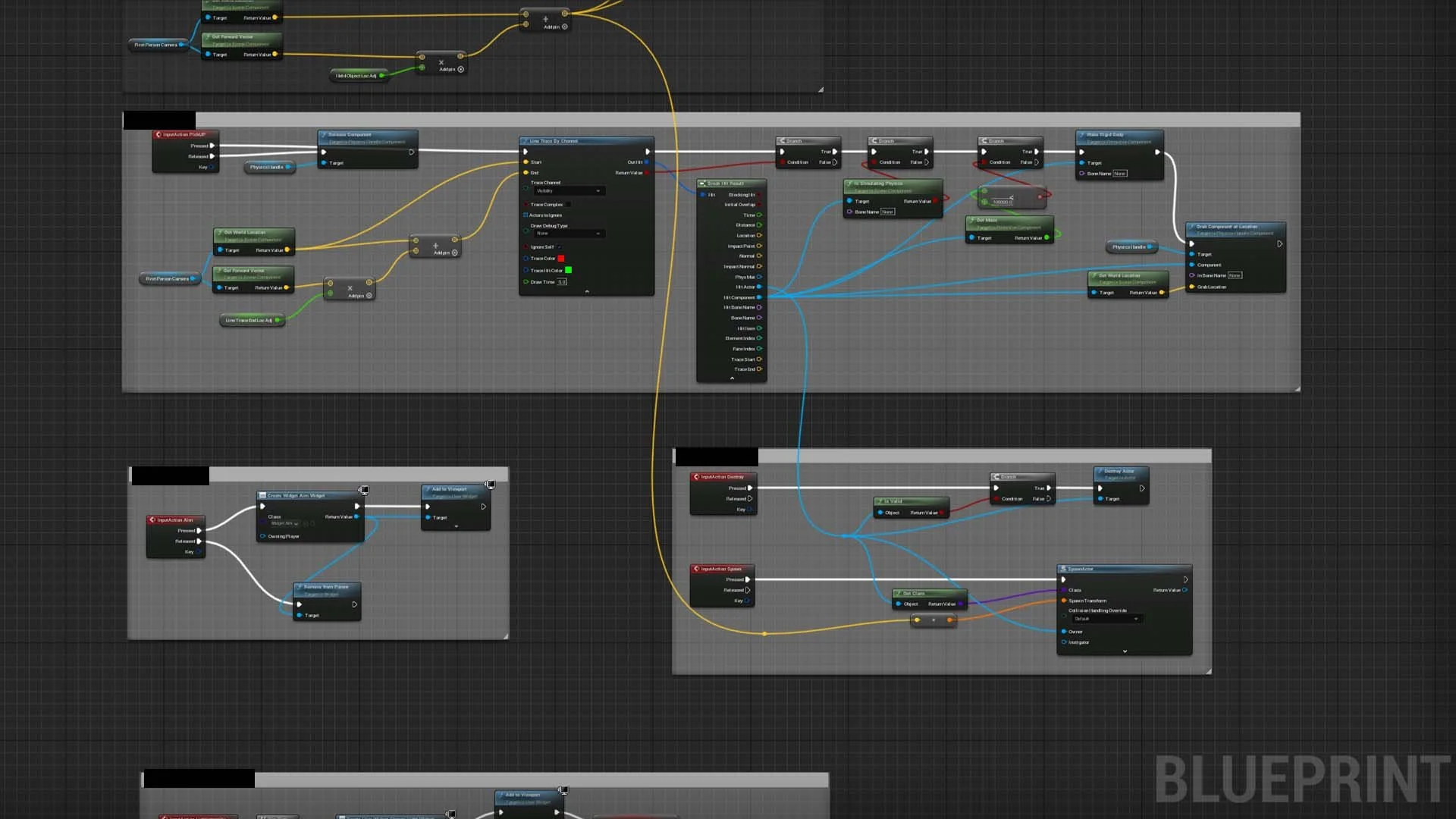1456x819 pixels.
Task: Click the In Bone Name field on Grab Component
Action: click(x=1235, y=275)
